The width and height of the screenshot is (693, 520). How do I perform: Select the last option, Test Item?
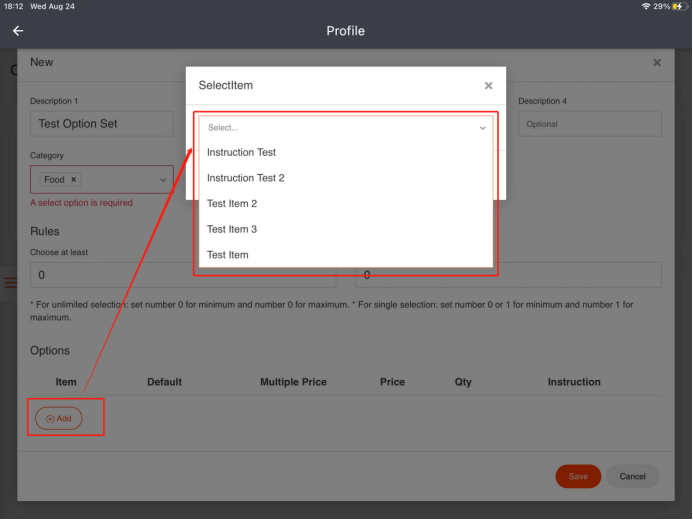(x=228, y=255)
